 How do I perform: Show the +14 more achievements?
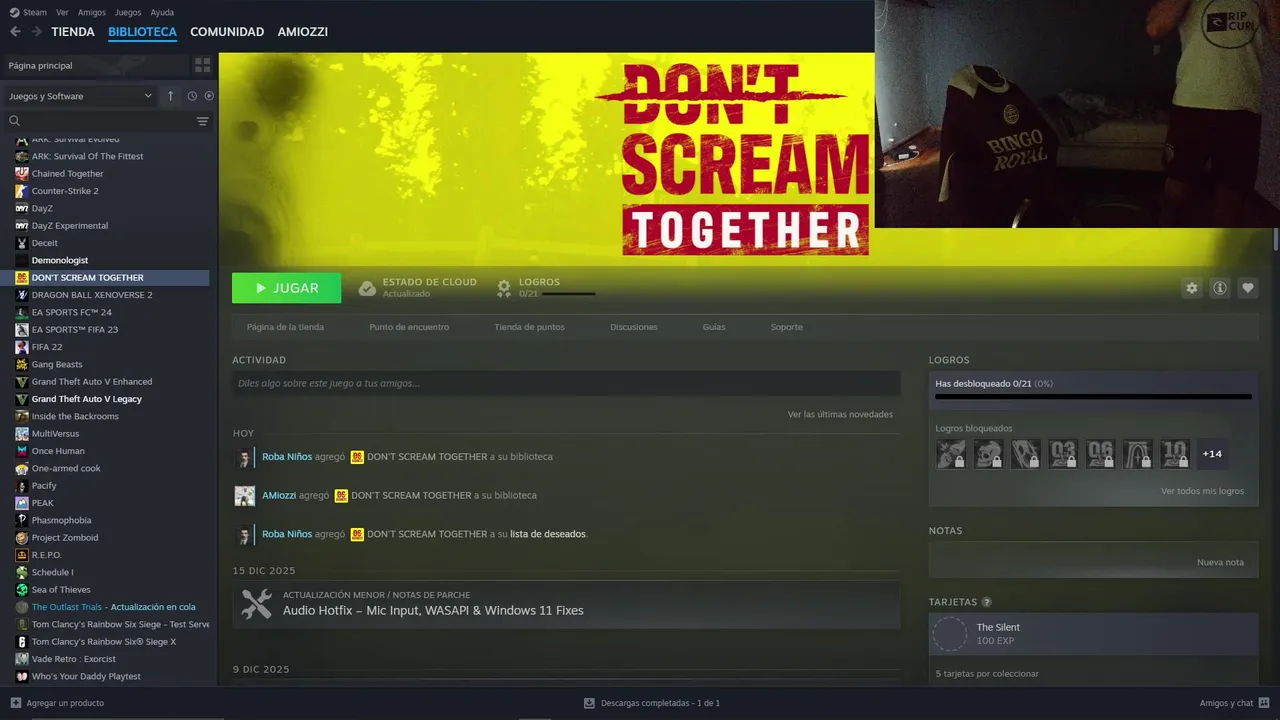[x=1211, y=454]
